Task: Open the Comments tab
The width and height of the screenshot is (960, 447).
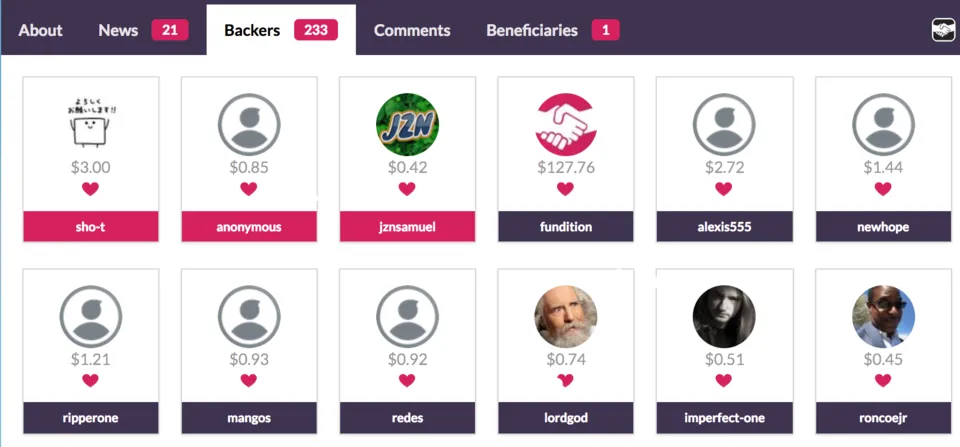Action: [412, 30]
